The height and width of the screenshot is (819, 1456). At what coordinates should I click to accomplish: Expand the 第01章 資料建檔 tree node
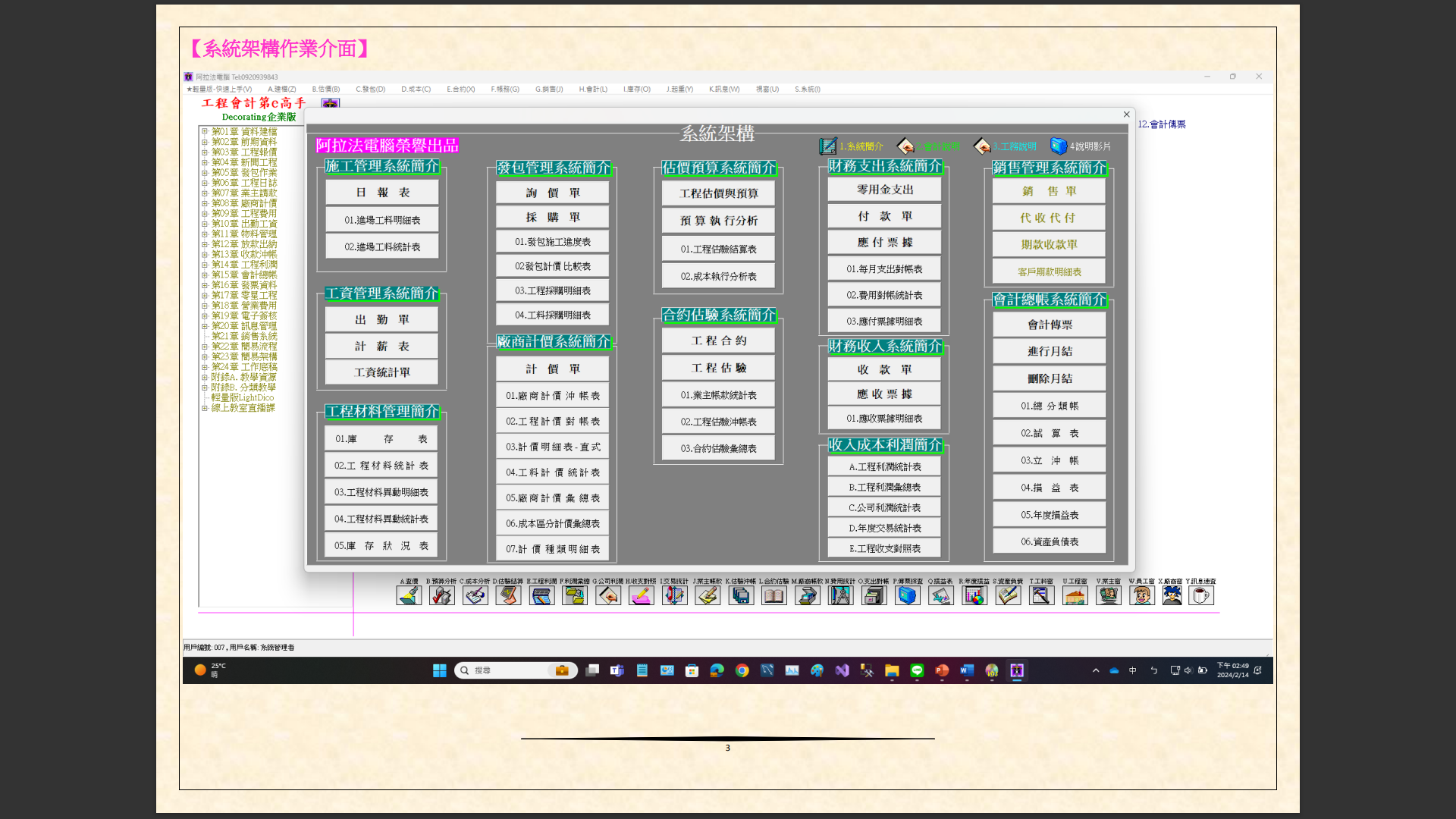(x=204, y=131)
